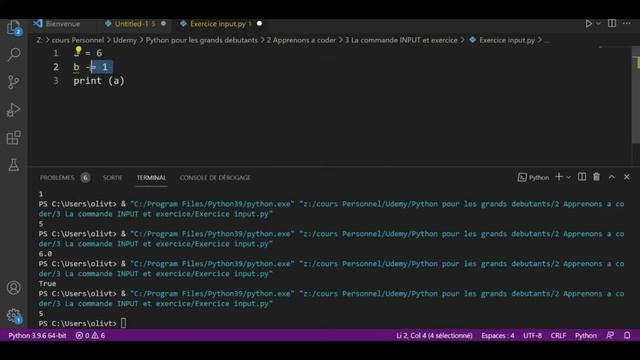Open the Run and Debug view icon
The height and width of the screenshot is (360, 640).
(x=14, y=110)
